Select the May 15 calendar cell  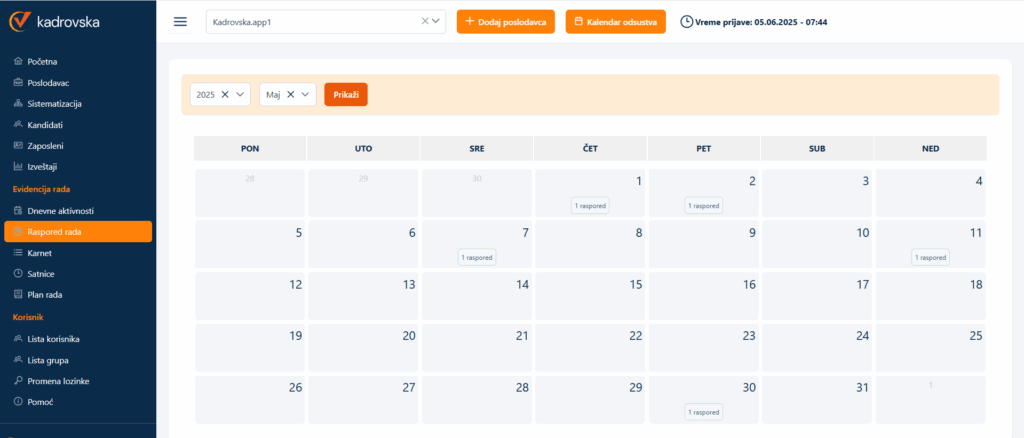pos(589,295)
